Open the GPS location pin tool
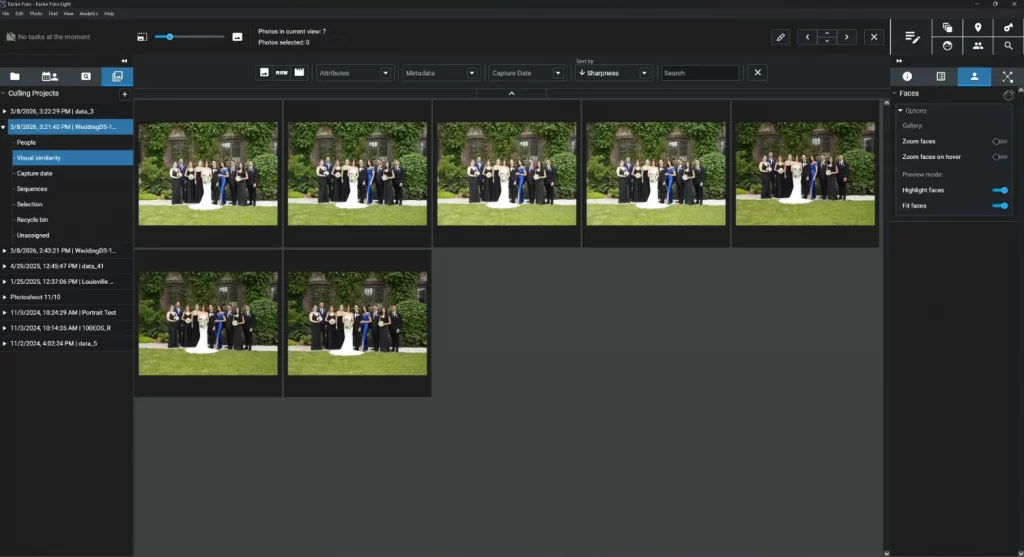 pos(977,28)
